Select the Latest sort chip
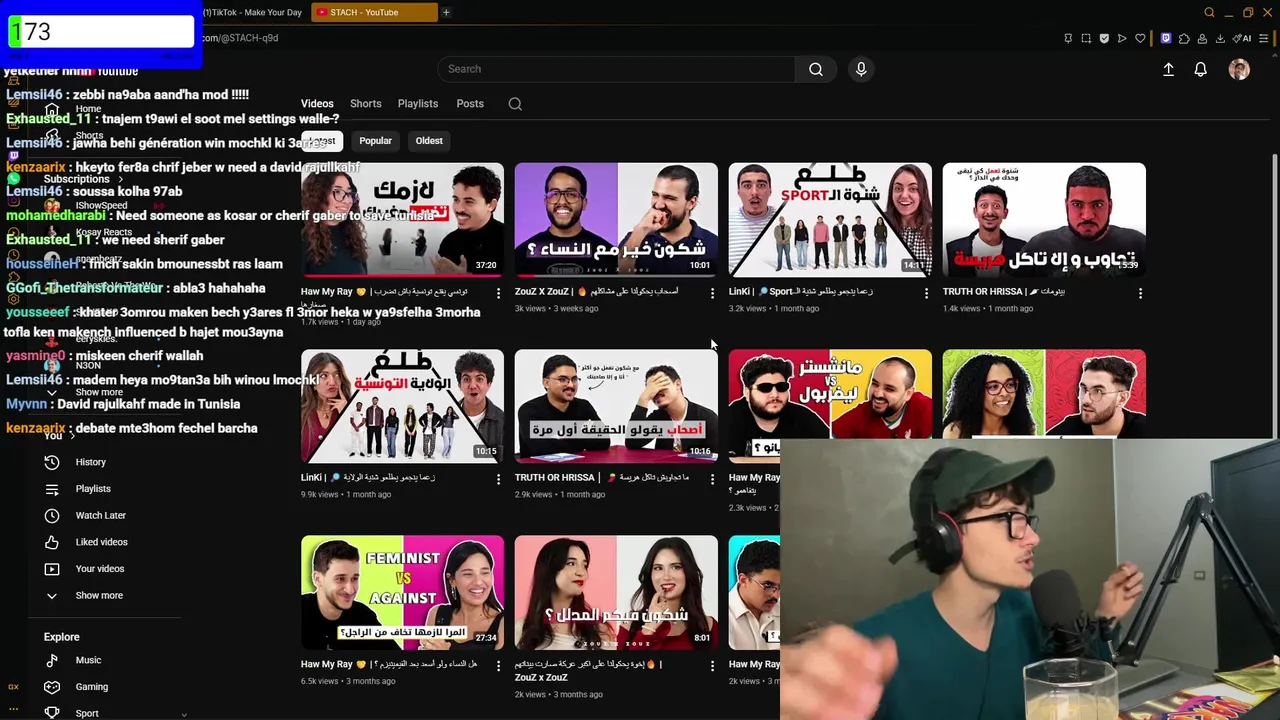1280x720 pixels. 322,141
